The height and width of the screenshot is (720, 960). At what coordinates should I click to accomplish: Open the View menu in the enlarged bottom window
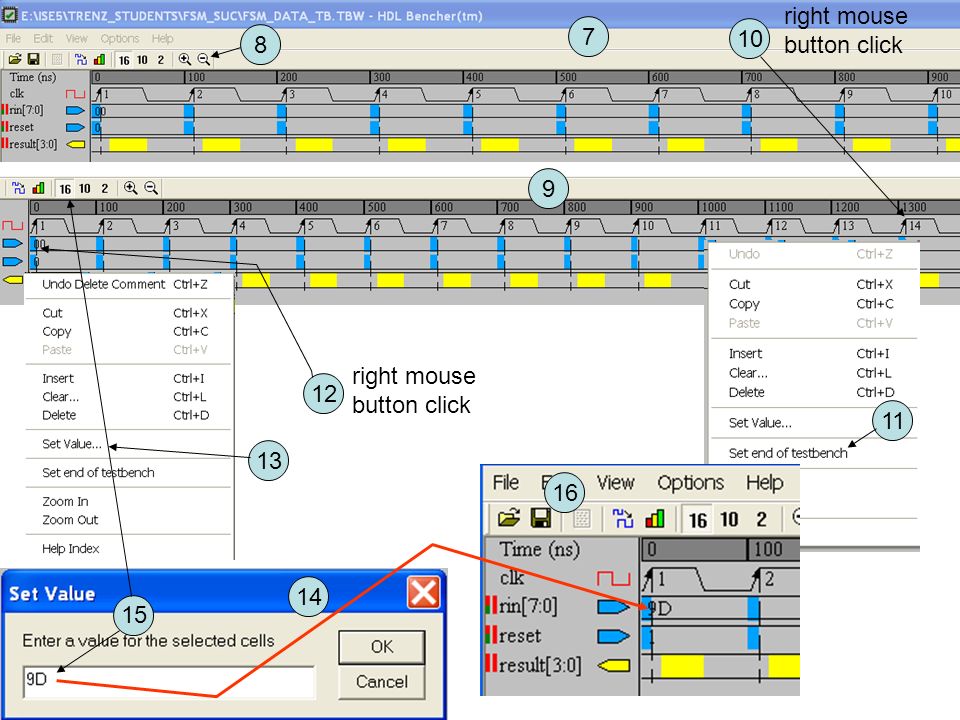pyautogui.click(x=615, y=482)
